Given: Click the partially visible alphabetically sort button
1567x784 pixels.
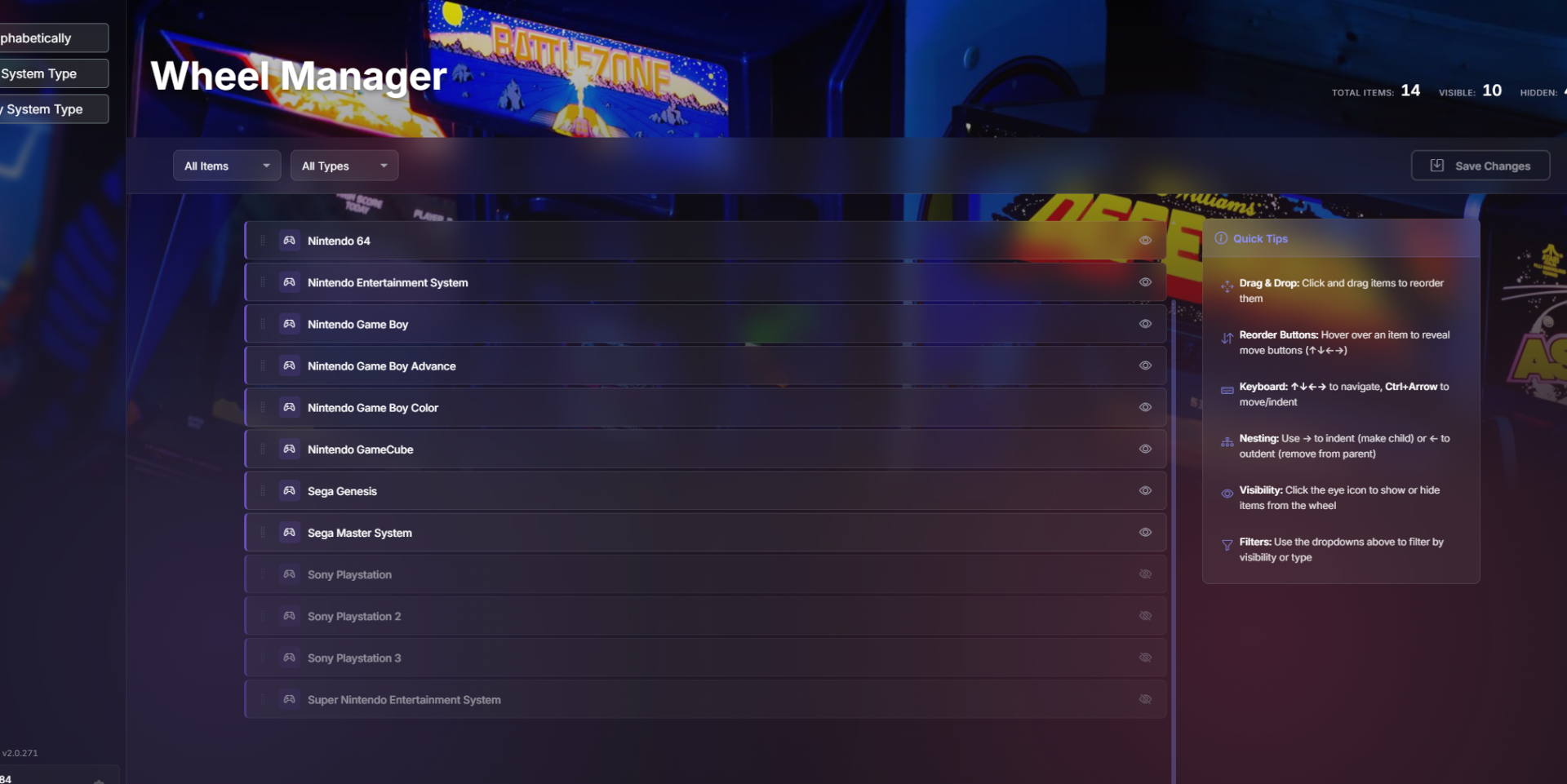Looking at the screenshot, I should (54, 38).
